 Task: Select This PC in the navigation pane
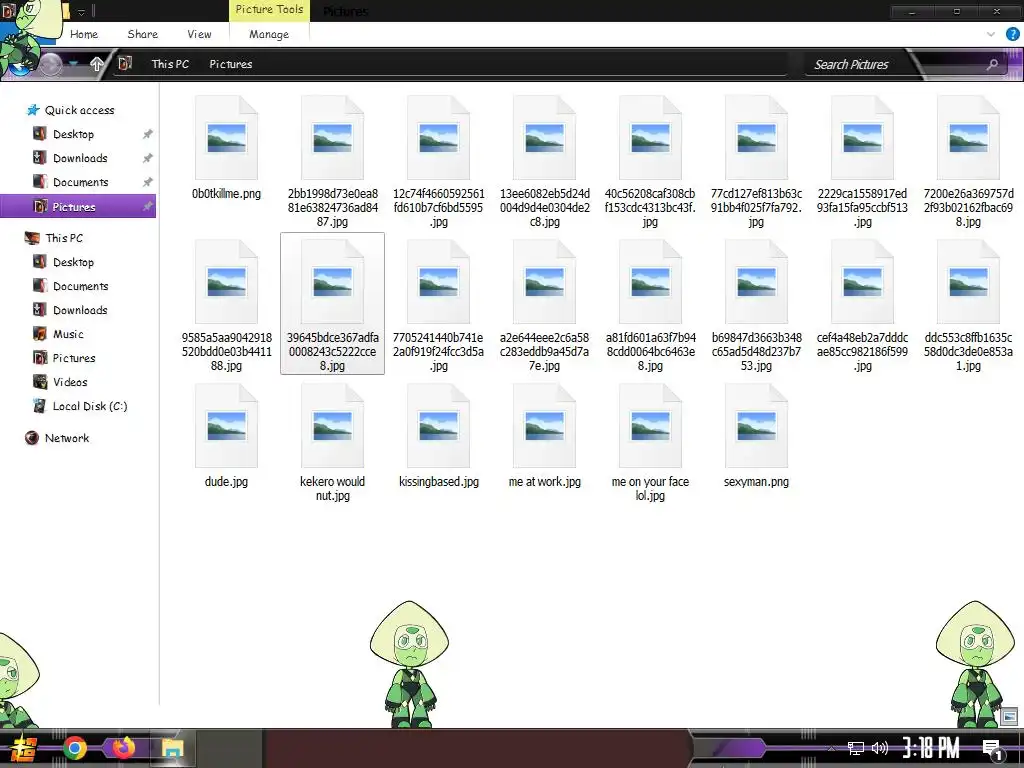64,238
